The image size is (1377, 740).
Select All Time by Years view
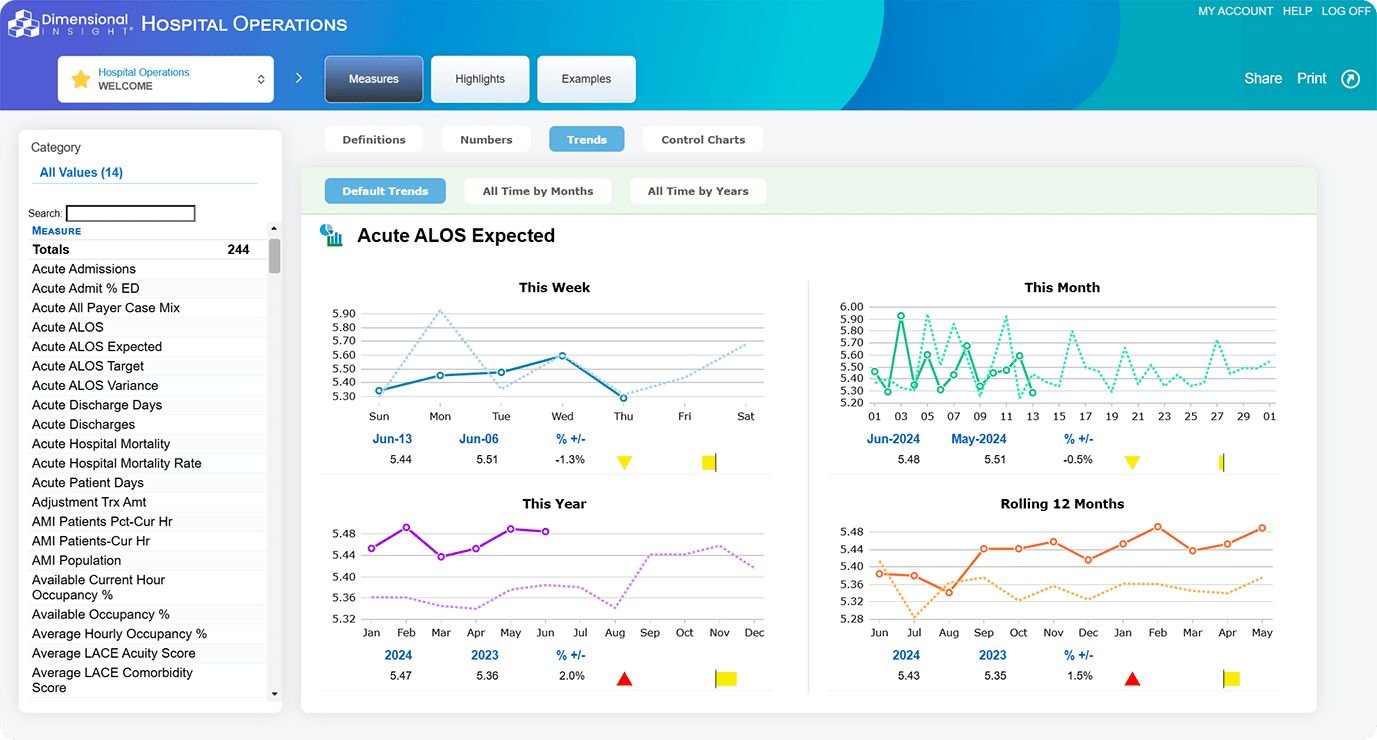pos(698,191)
